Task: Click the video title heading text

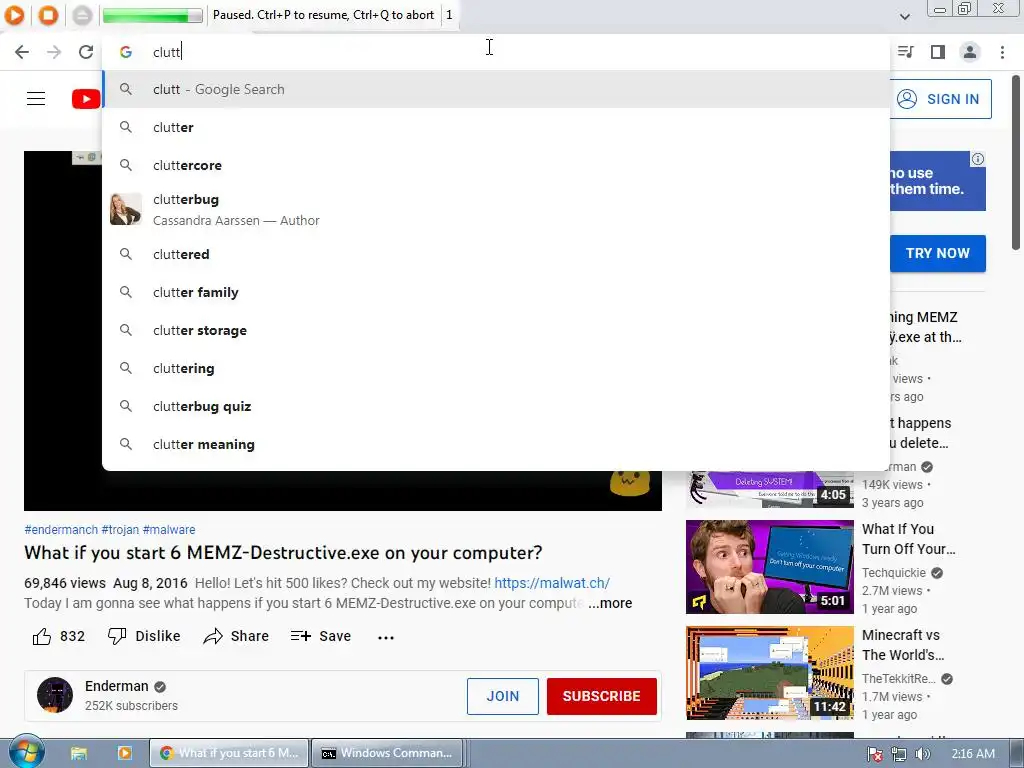Action: point(283,553)
